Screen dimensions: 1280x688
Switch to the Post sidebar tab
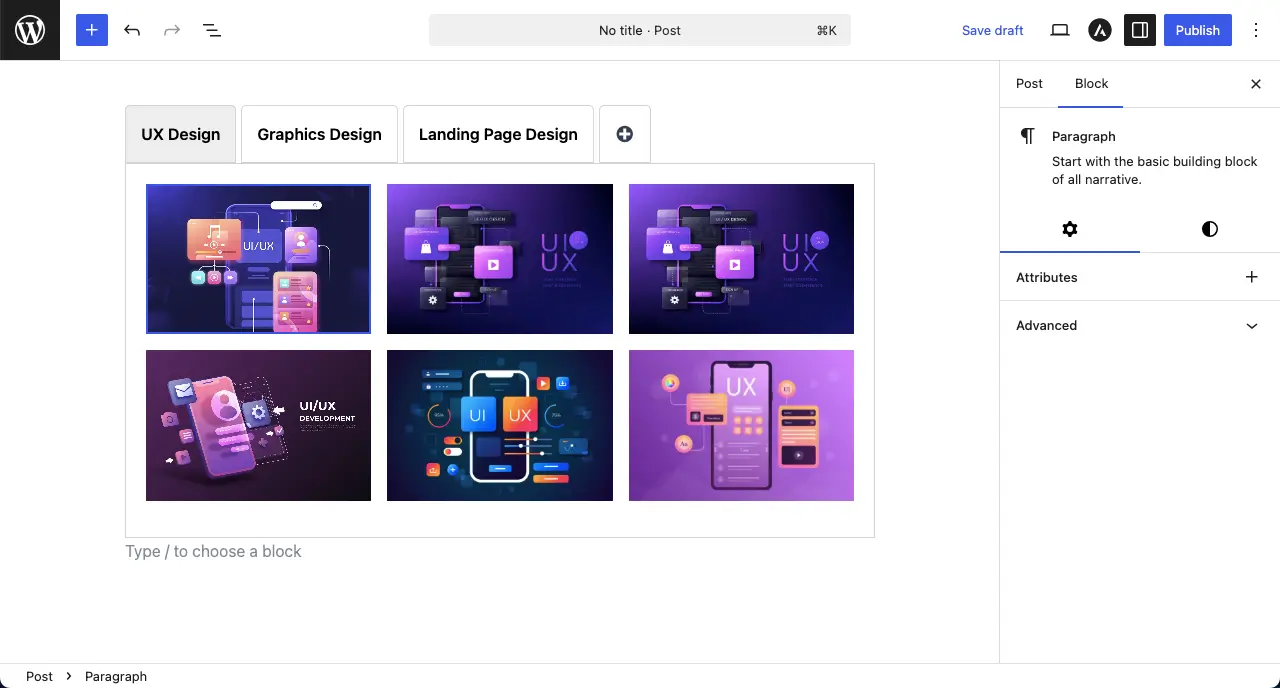1029,84
